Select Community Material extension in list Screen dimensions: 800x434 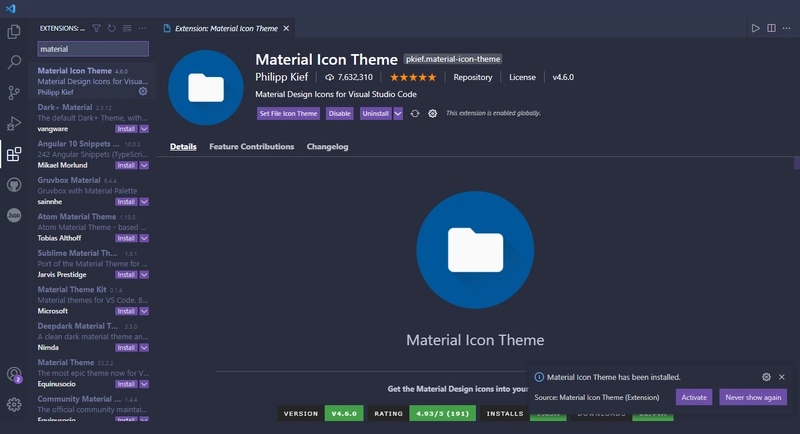92,408
